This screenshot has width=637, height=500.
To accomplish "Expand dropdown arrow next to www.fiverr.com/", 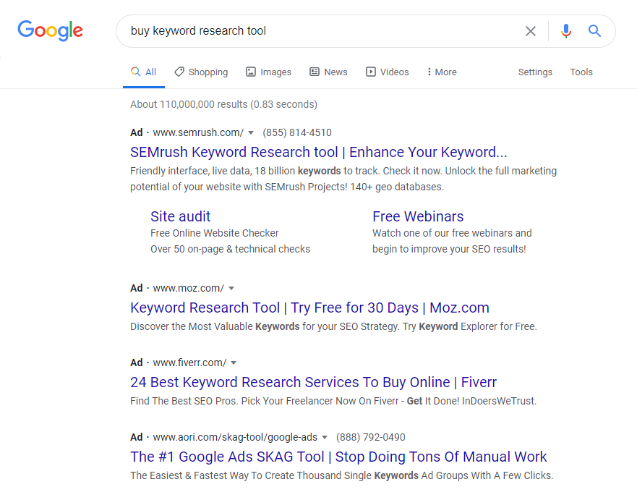I will 234,363.
